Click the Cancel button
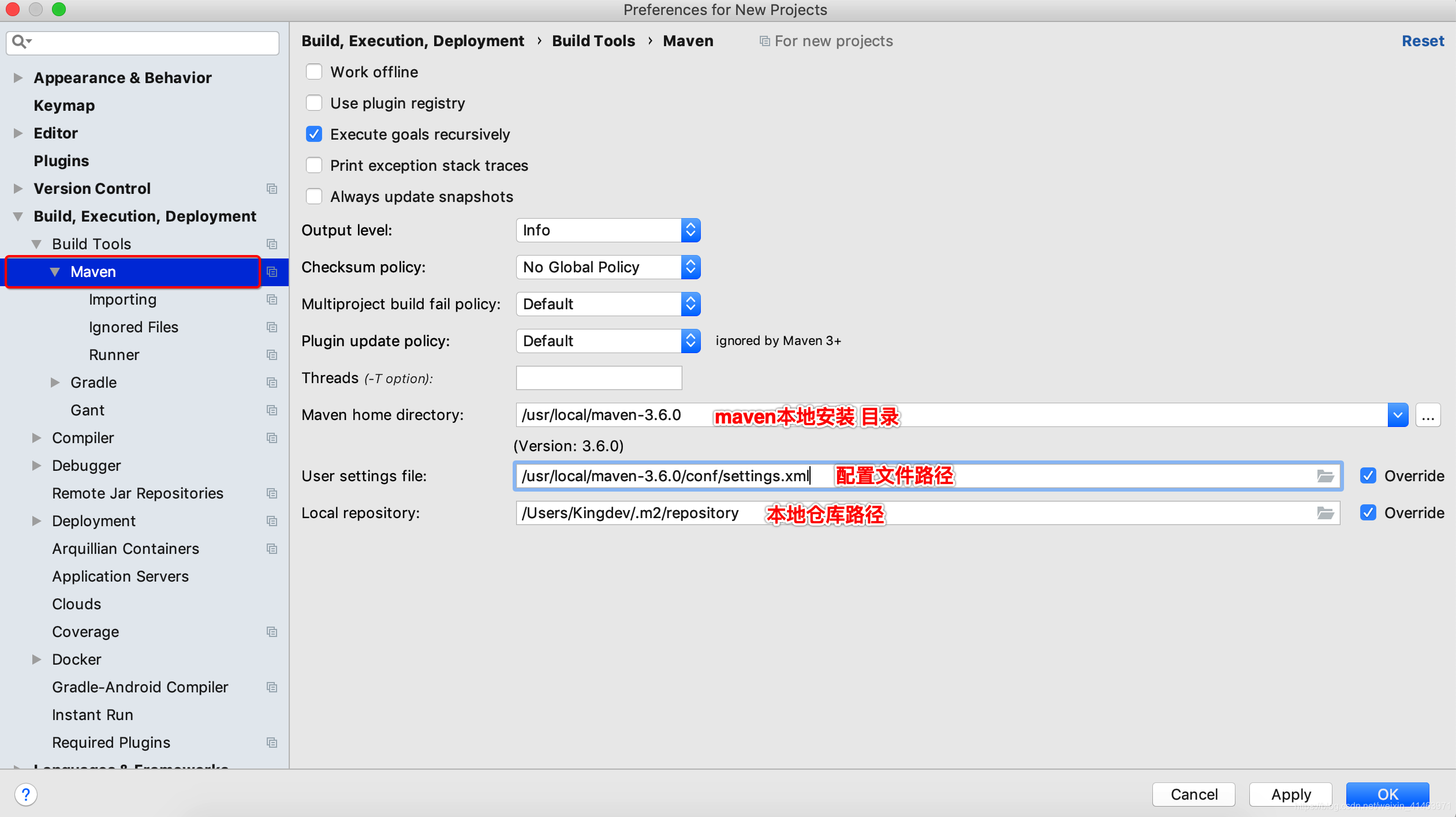Image resolution: width=1456 pixels, height=817 pixels. (x=1193, y=794)
